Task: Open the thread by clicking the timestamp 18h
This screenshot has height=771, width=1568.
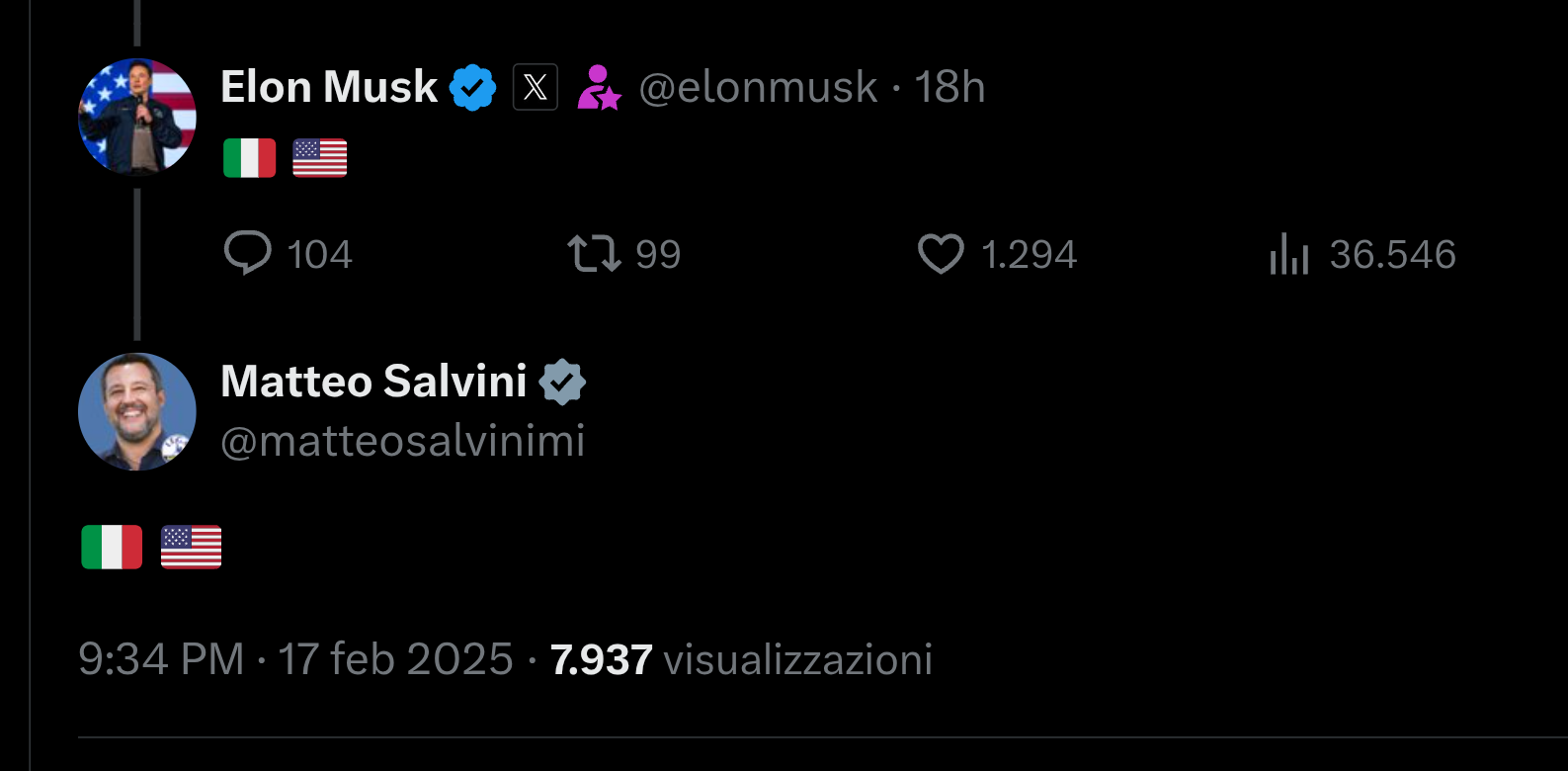Action: pyautogui.click(x=949, y=87)
